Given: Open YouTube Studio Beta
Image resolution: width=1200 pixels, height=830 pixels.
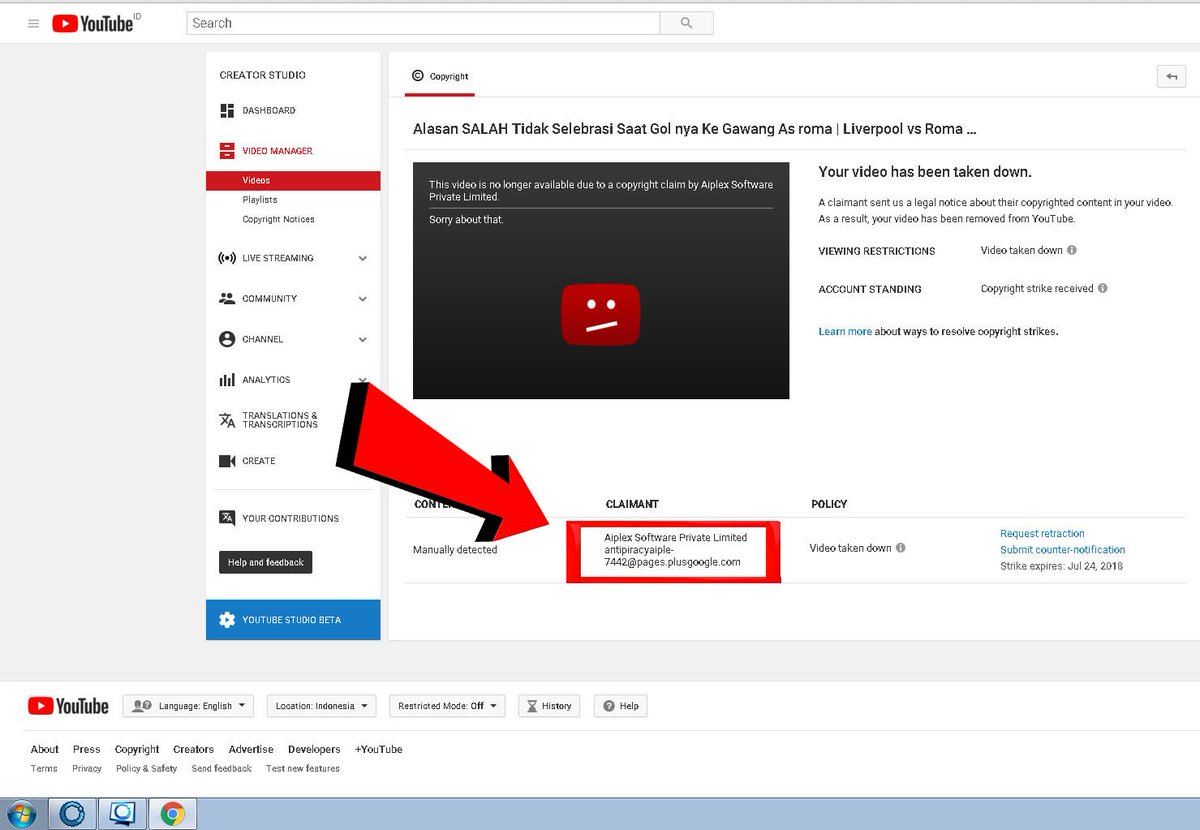Looking at the screenshot, I should pyautogui.click(x=293, y=620).
